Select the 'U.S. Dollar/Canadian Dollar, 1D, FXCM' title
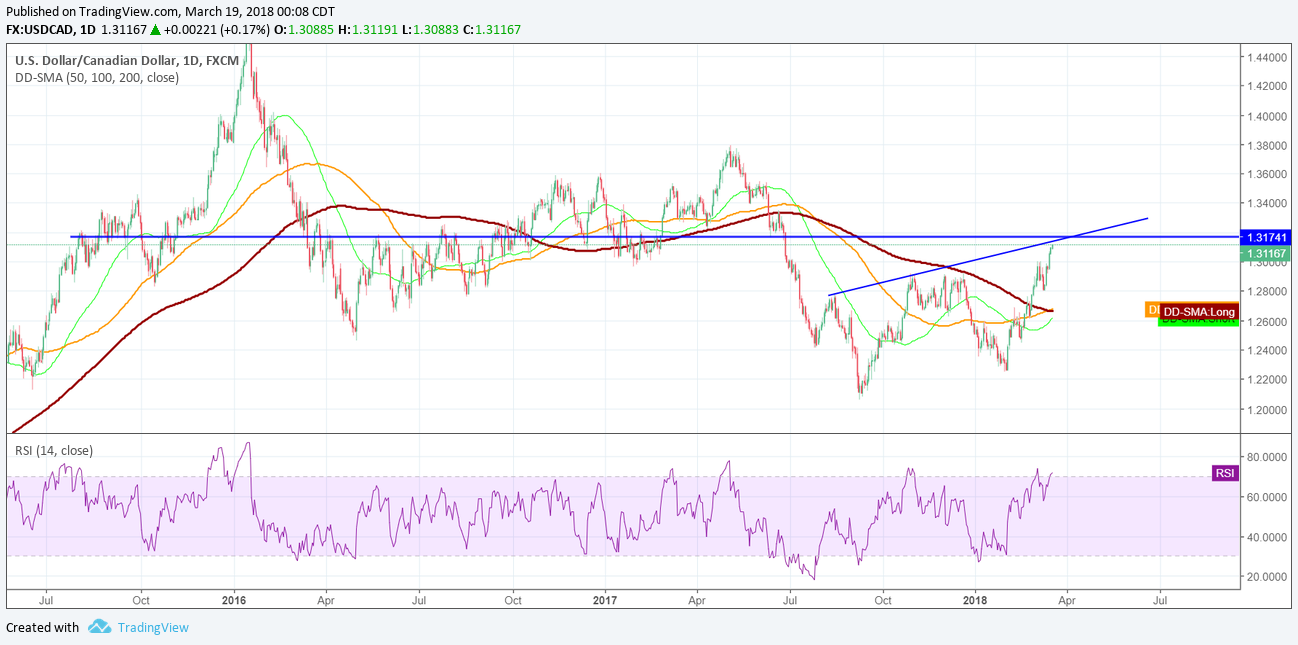The width and height of the screenshot is (1298, 645). 127,60
